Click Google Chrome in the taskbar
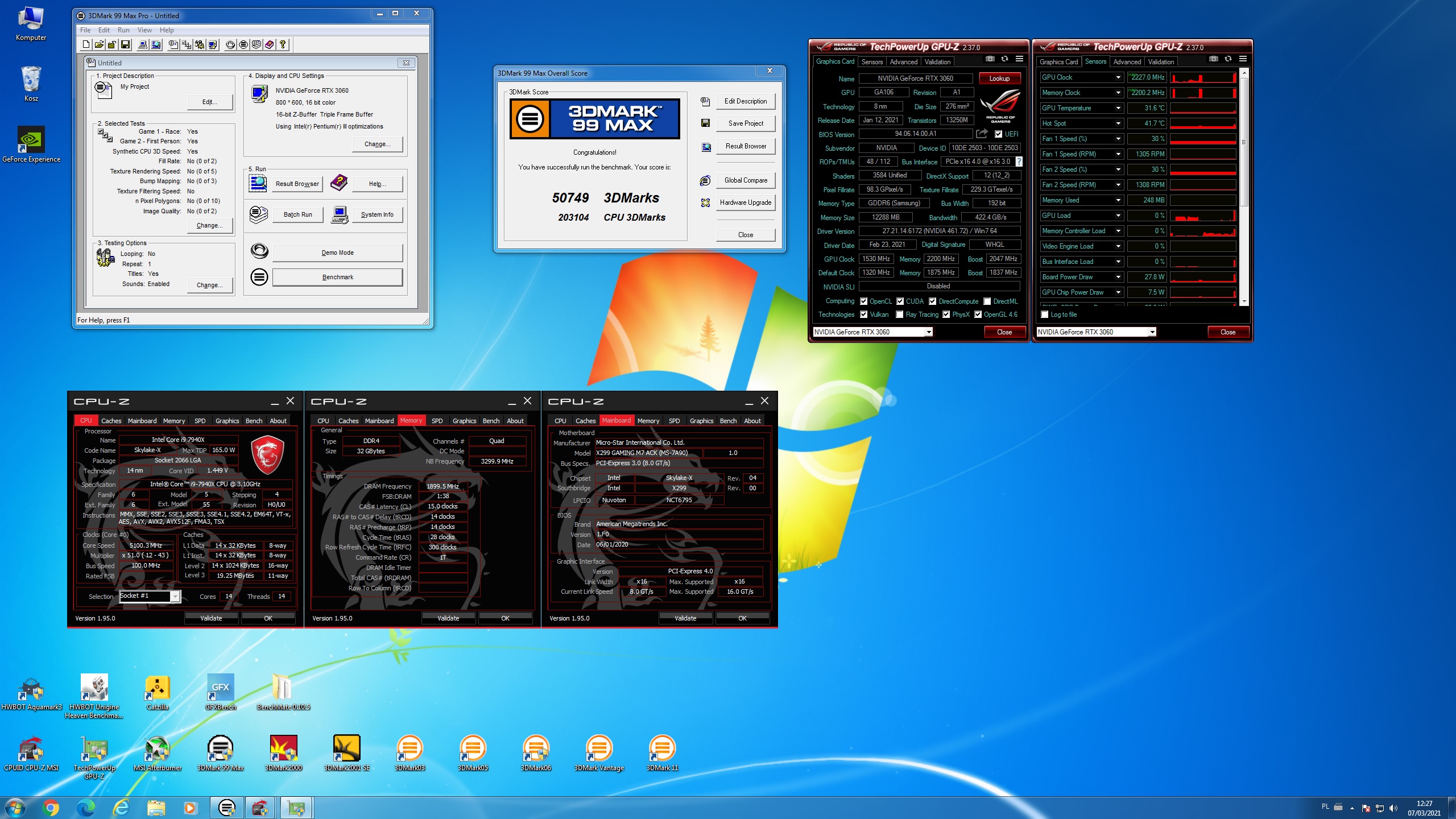Viewport: 1456px width, 819px height. [51, 808]
